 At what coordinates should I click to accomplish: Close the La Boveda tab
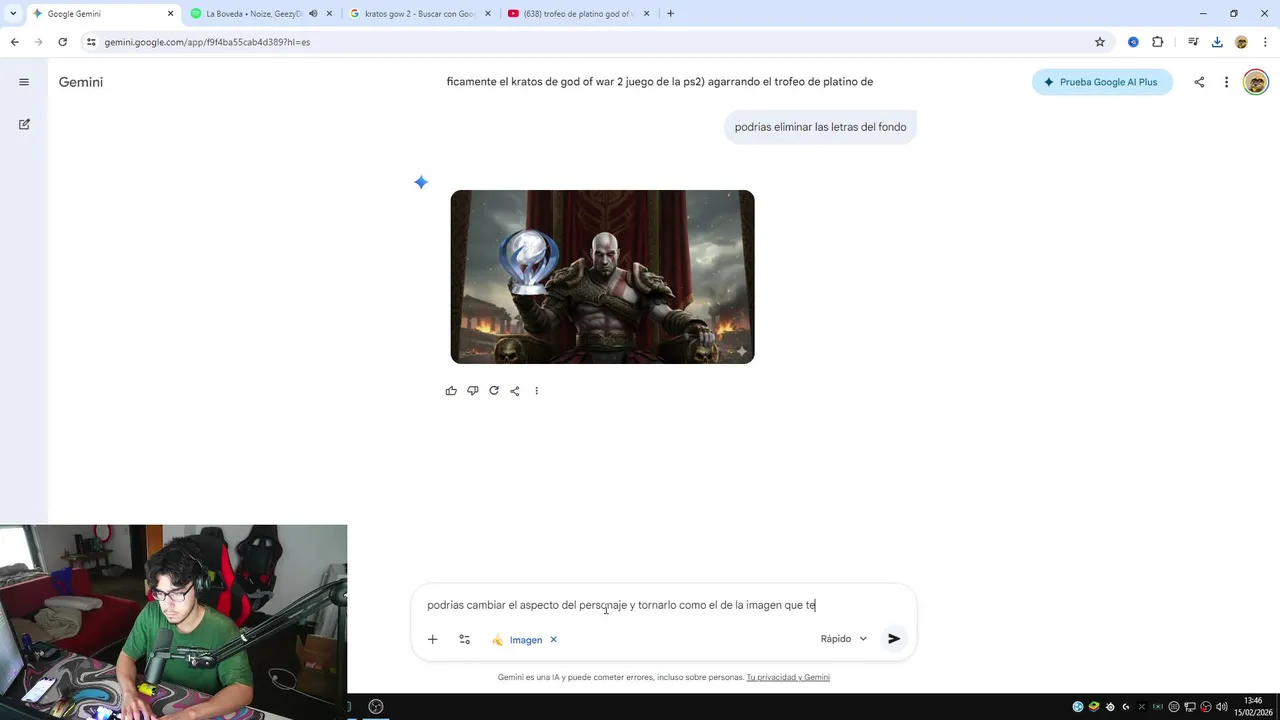click(329, 14)
